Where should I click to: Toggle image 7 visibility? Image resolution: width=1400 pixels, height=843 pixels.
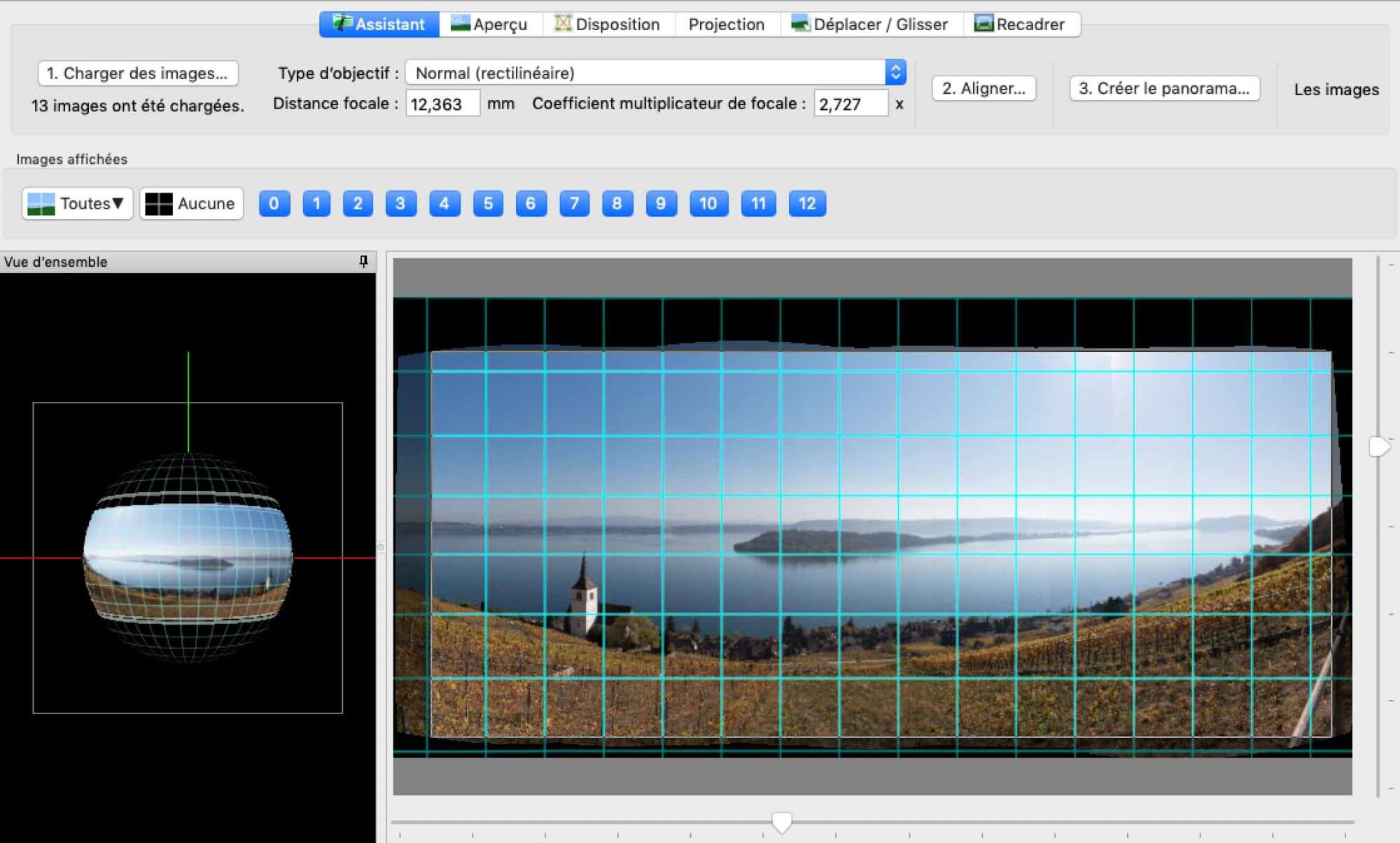[574, 204]
